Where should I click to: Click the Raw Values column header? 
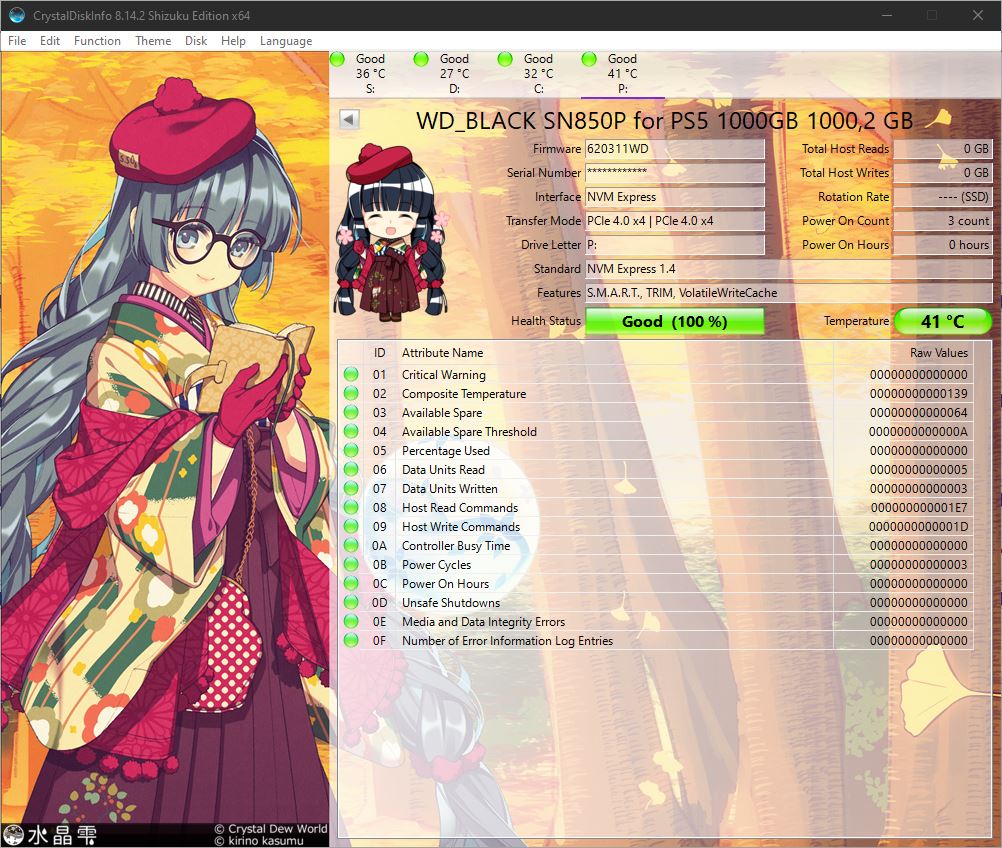tap(903, 353)
